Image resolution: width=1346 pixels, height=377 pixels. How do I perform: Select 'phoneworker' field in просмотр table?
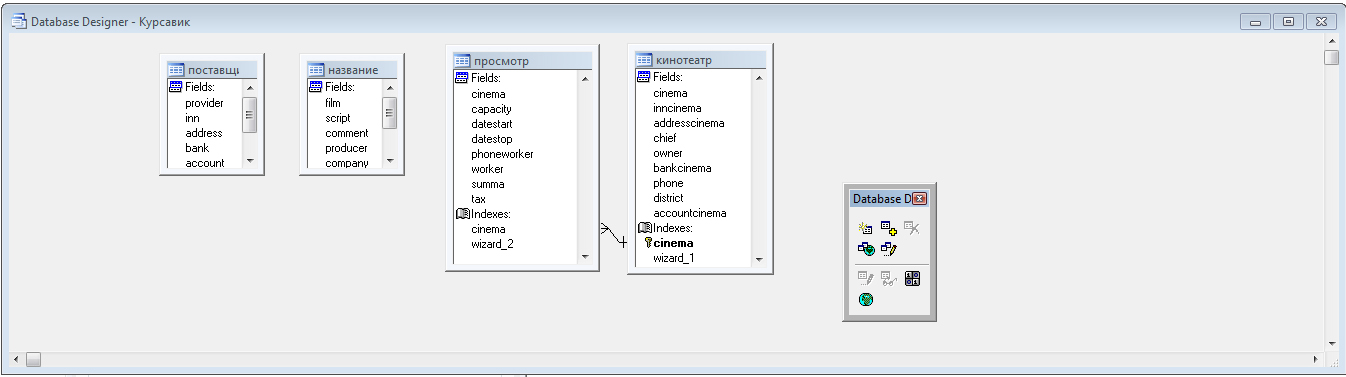pyautogui.click(x=502, y=154)
